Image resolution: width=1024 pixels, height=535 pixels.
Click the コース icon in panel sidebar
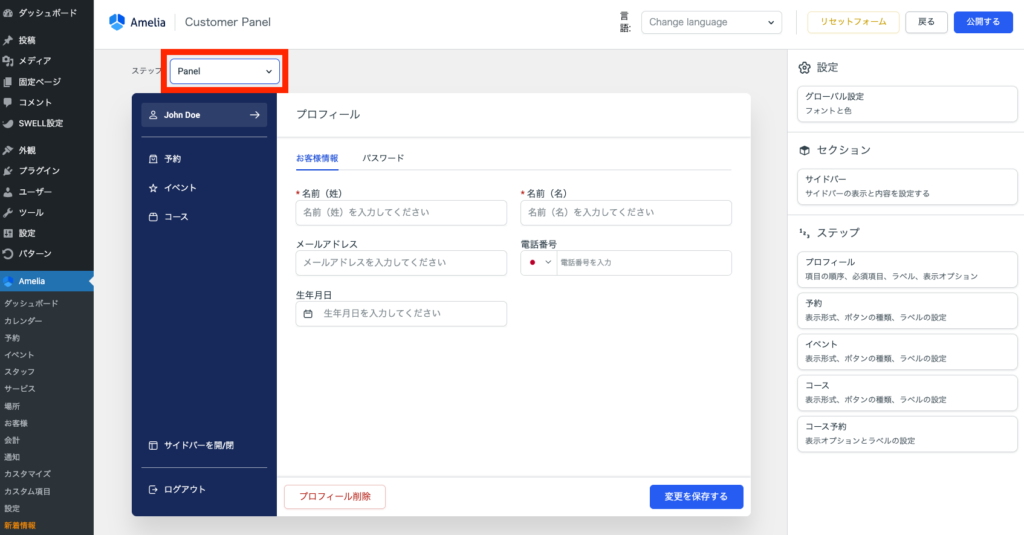(153, 217)
